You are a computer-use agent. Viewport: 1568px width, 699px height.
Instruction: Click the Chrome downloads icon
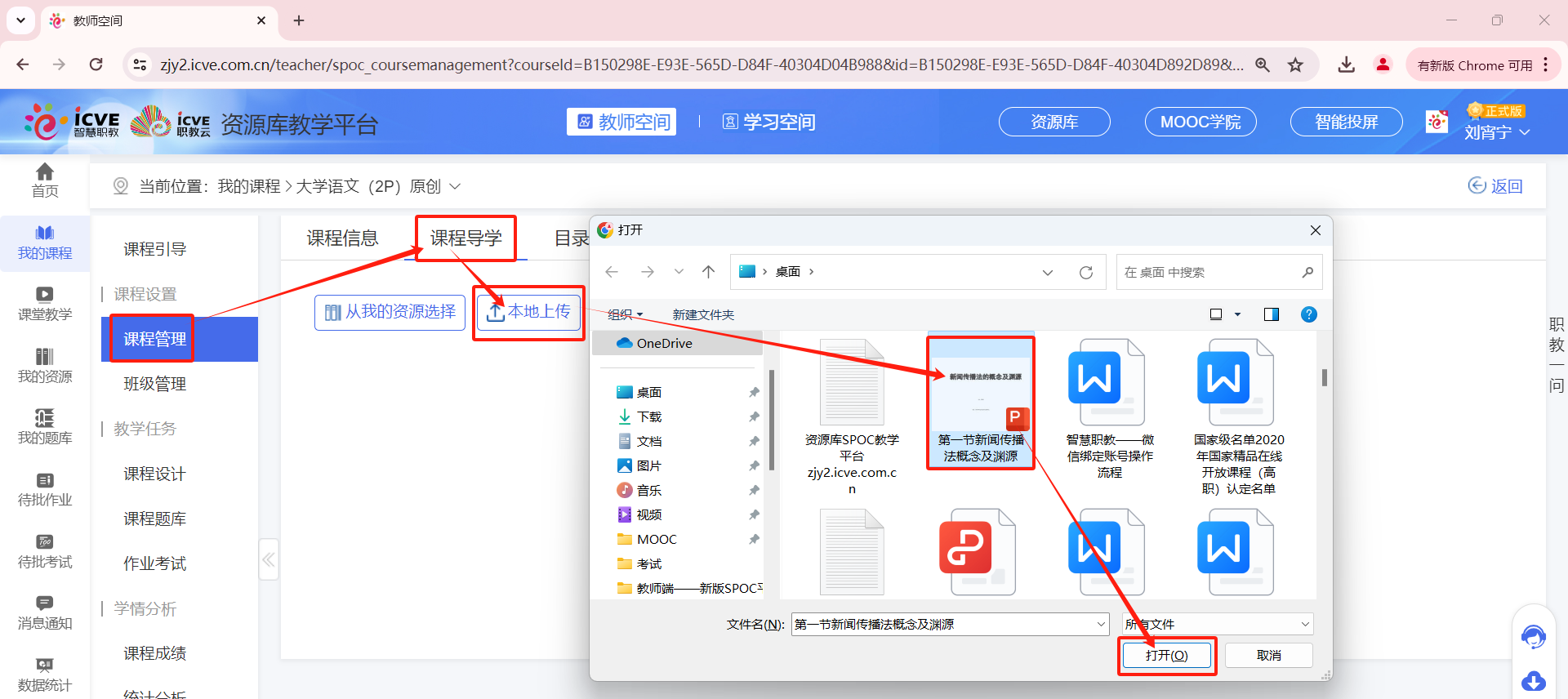click(1346, 65)
